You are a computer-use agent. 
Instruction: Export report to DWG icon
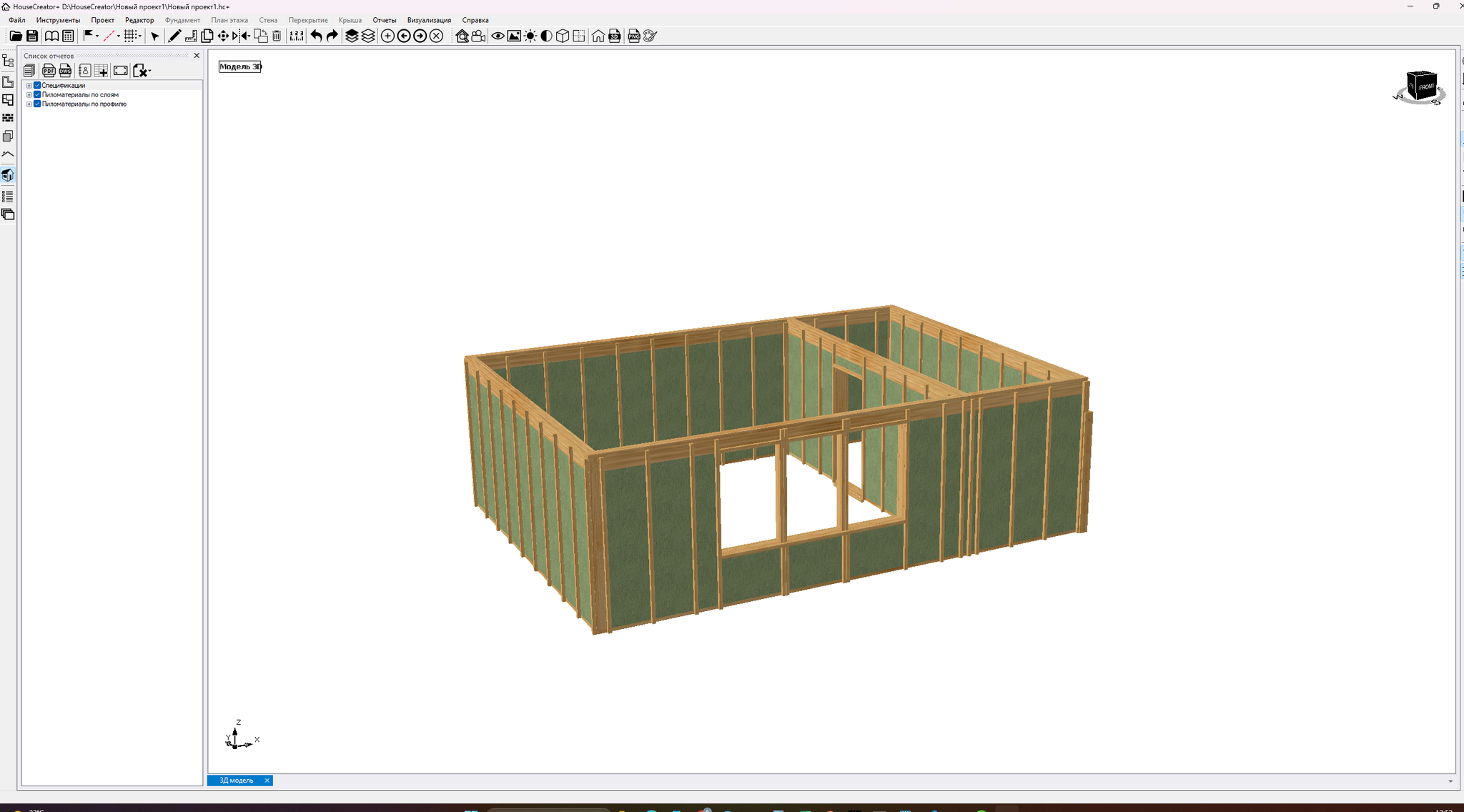pyautogui.click(x=65, y=70)
